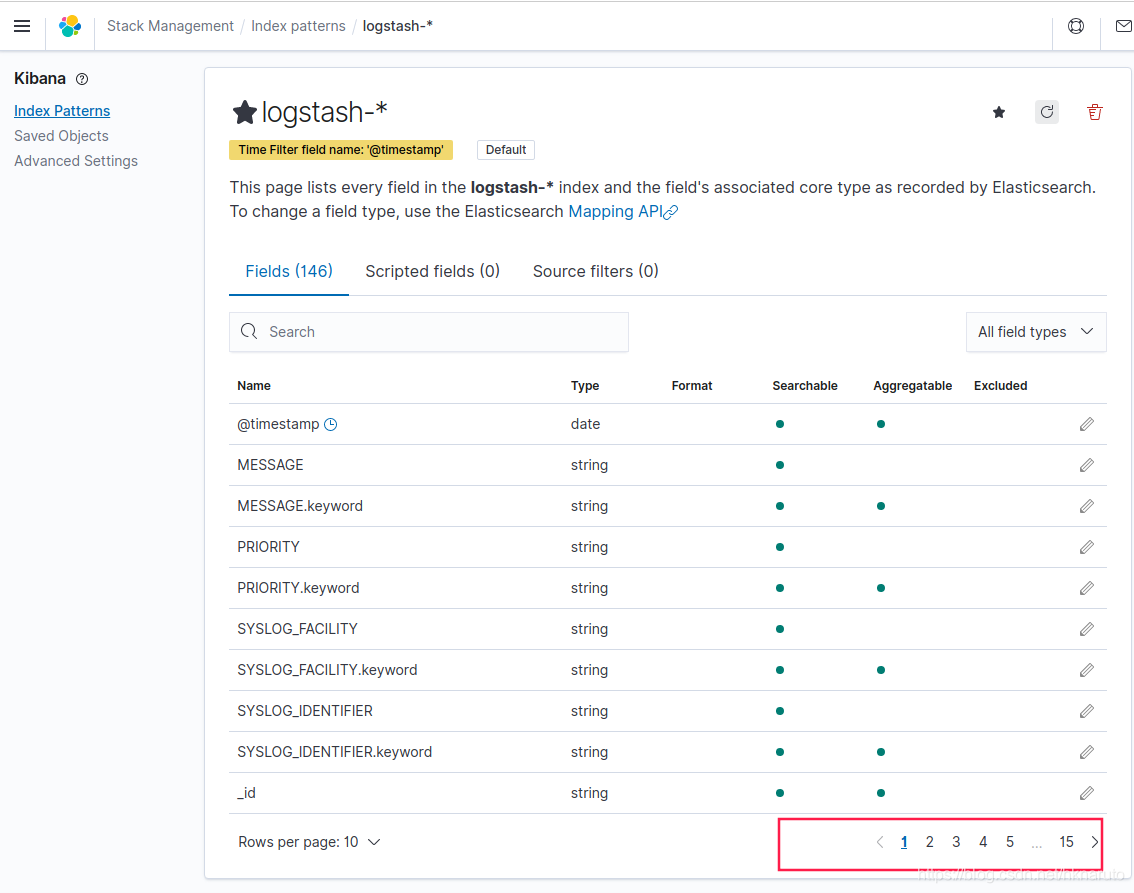The height and width of the screenshot is (893, 1134).
Task: Switch to the Scripted fields tab
Action: click(x=432, y=271)
